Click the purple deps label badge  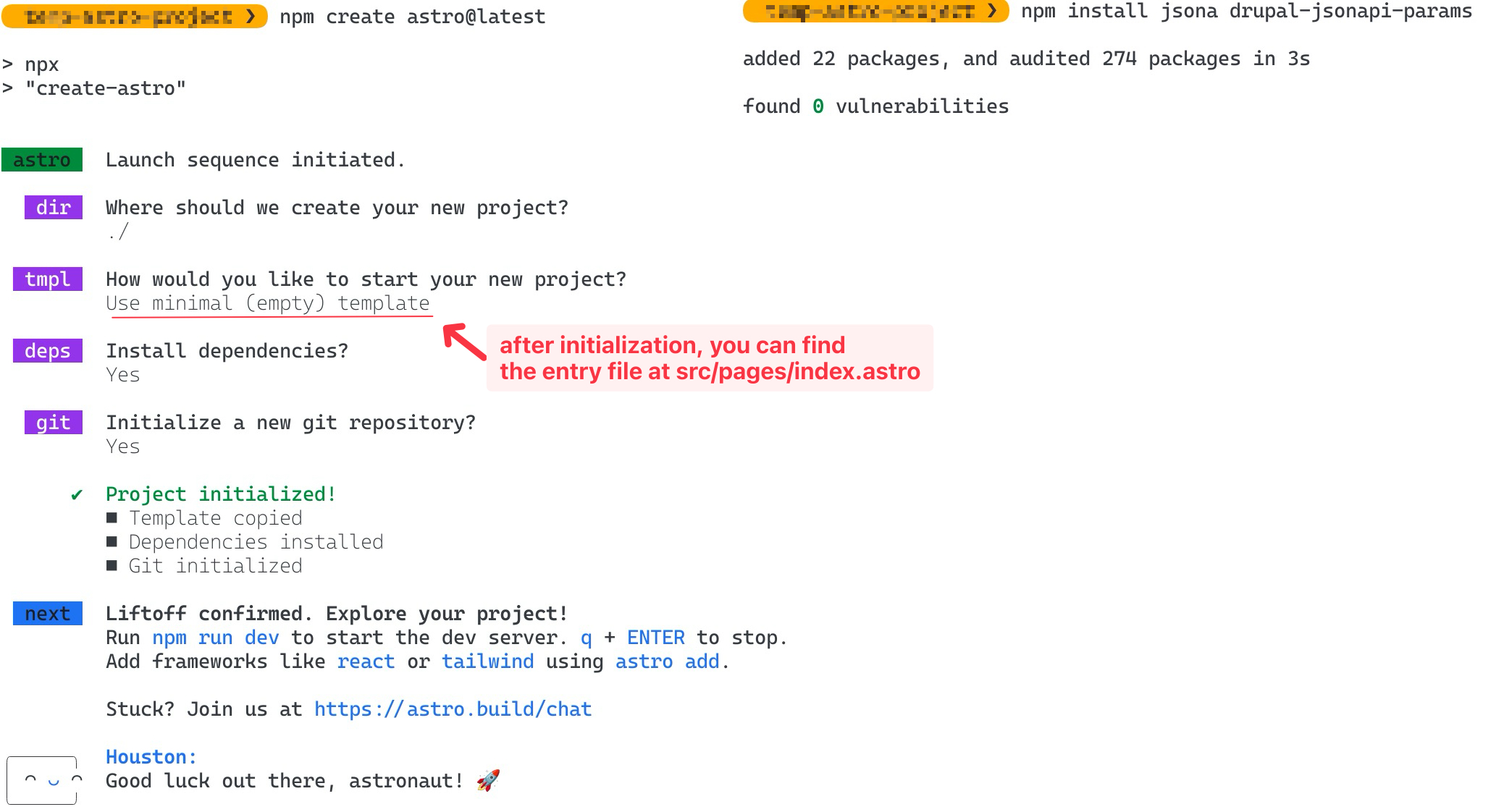coord(48,351)
